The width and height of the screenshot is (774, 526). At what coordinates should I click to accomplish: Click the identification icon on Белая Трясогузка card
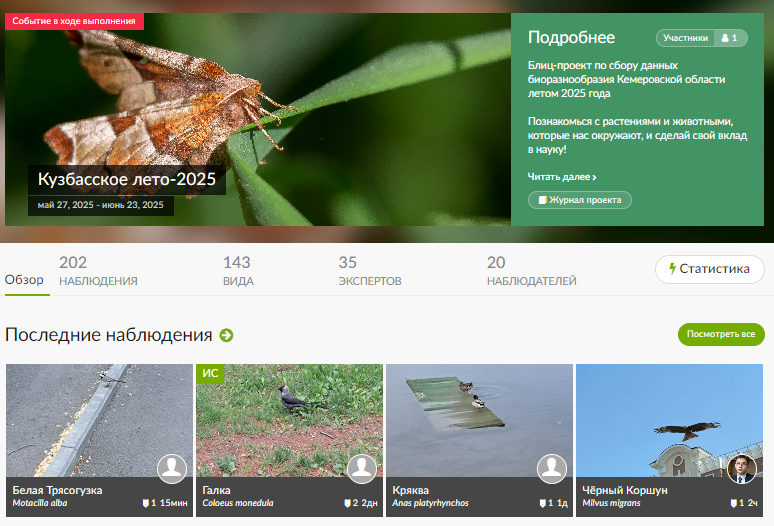click(x=146, y=503)
